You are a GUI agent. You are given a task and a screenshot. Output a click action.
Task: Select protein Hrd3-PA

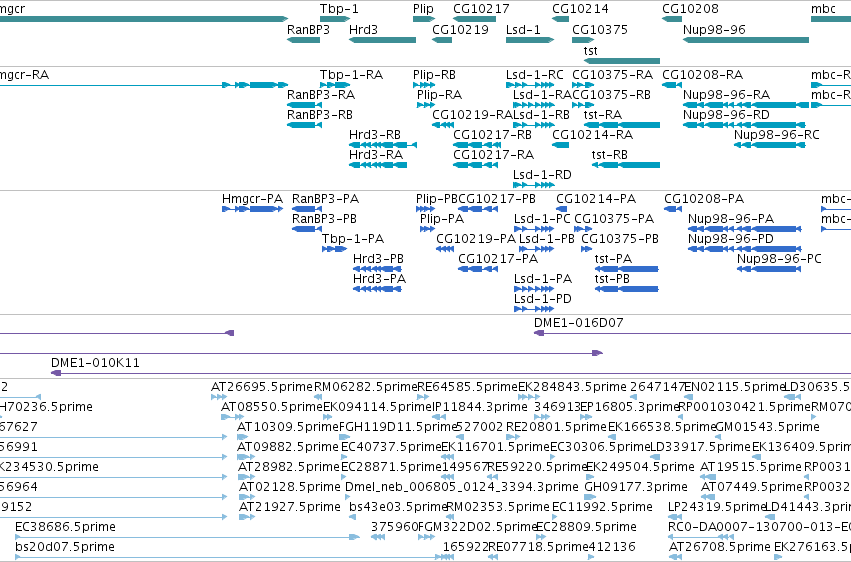[377, 289]
